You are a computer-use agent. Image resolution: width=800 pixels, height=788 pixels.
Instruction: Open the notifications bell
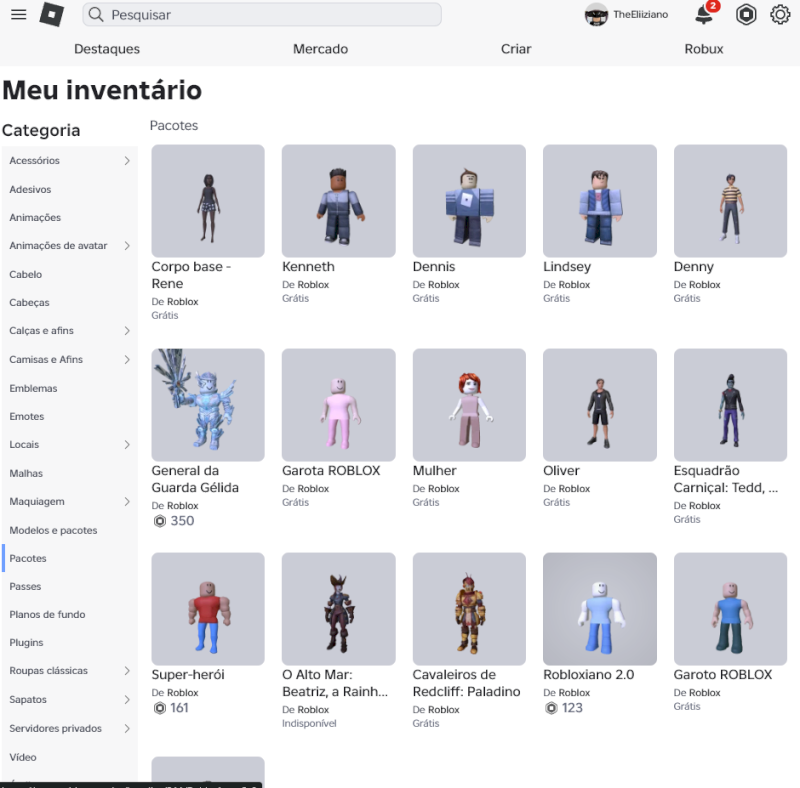(705, 14)
